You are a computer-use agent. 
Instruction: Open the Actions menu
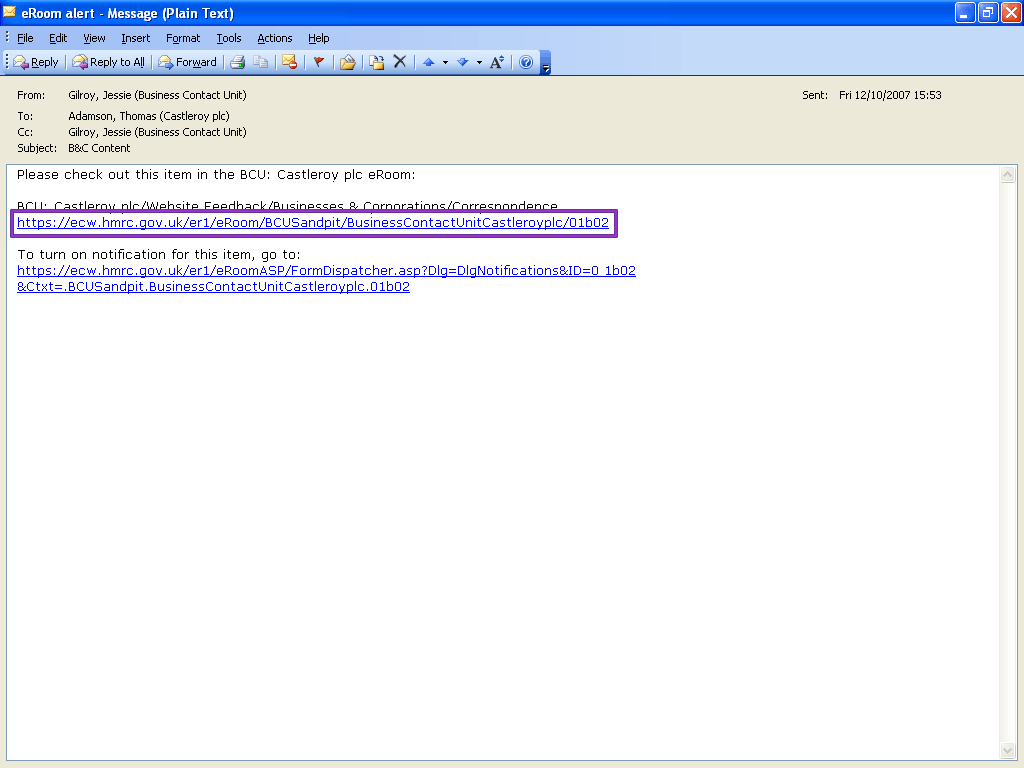point(274,38)
